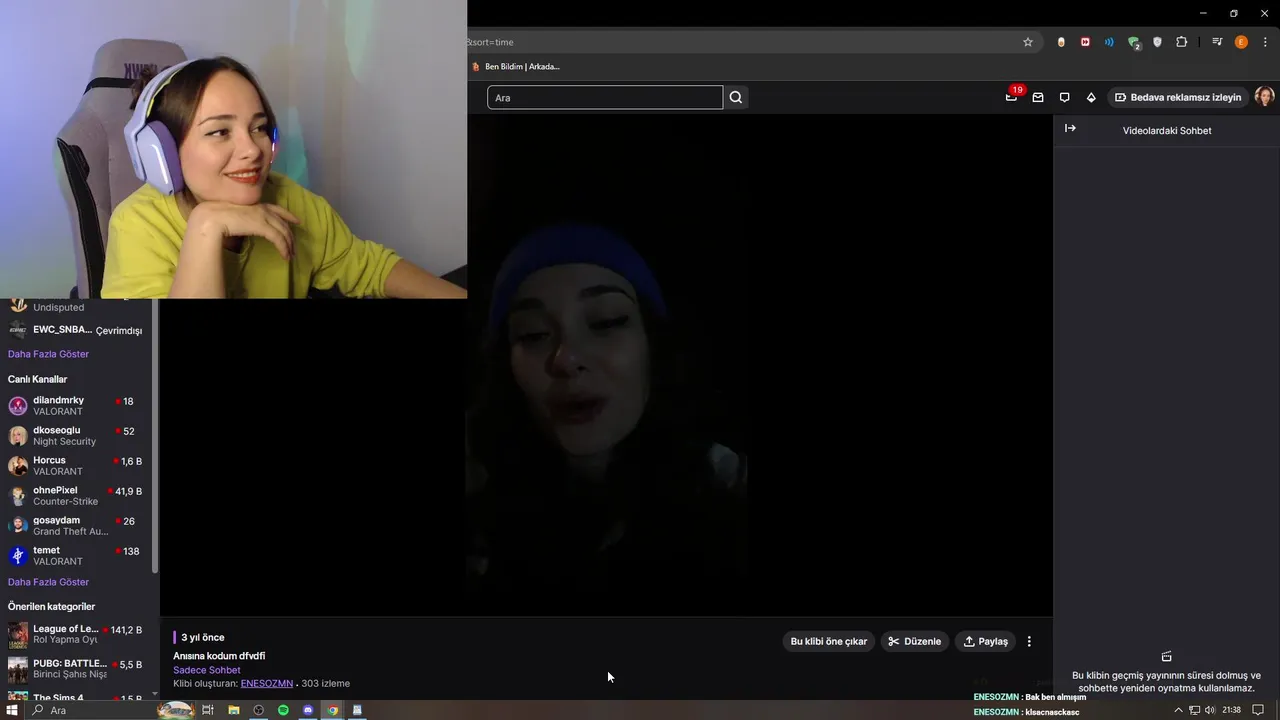This screenshot has width=1280, height=720.
Task: Bookmark this page with the star icon
Action: (x=1027, y=42)
